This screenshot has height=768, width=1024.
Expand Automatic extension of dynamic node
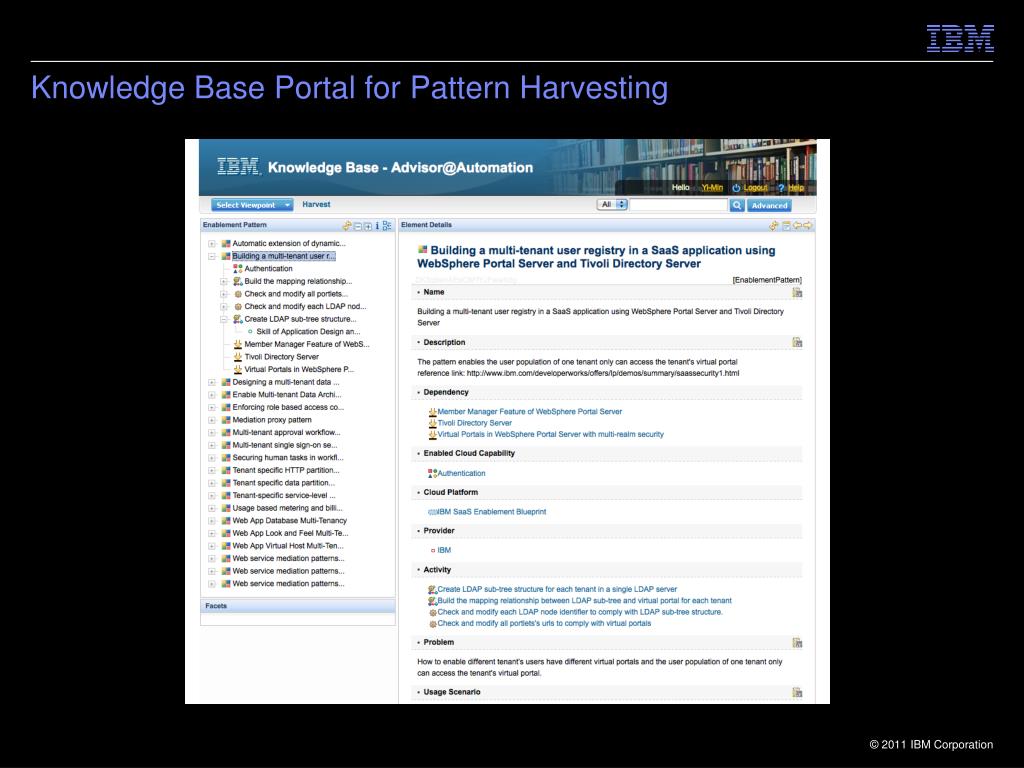click(x=212, y=244)
